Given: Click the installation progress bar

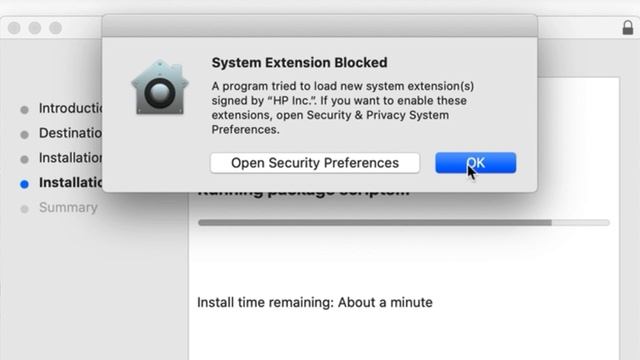Looking at the screenshot, I should [404, 222].
